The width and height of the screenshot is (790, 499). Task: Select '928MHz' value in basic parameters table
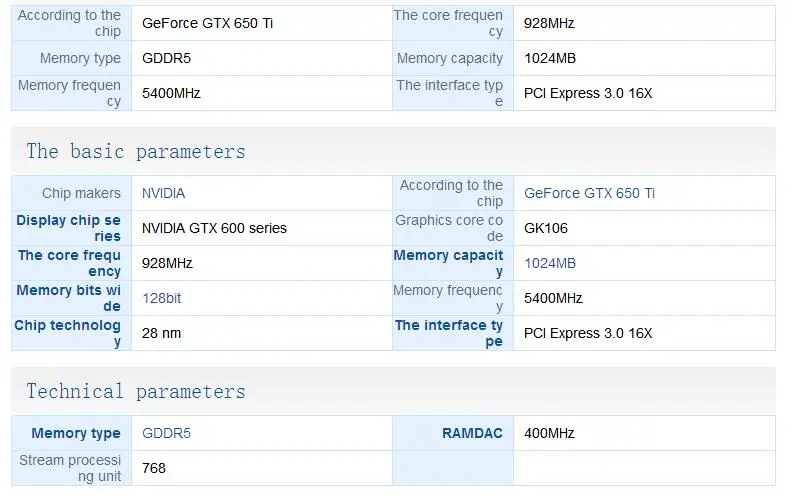(x=167, y=263)
